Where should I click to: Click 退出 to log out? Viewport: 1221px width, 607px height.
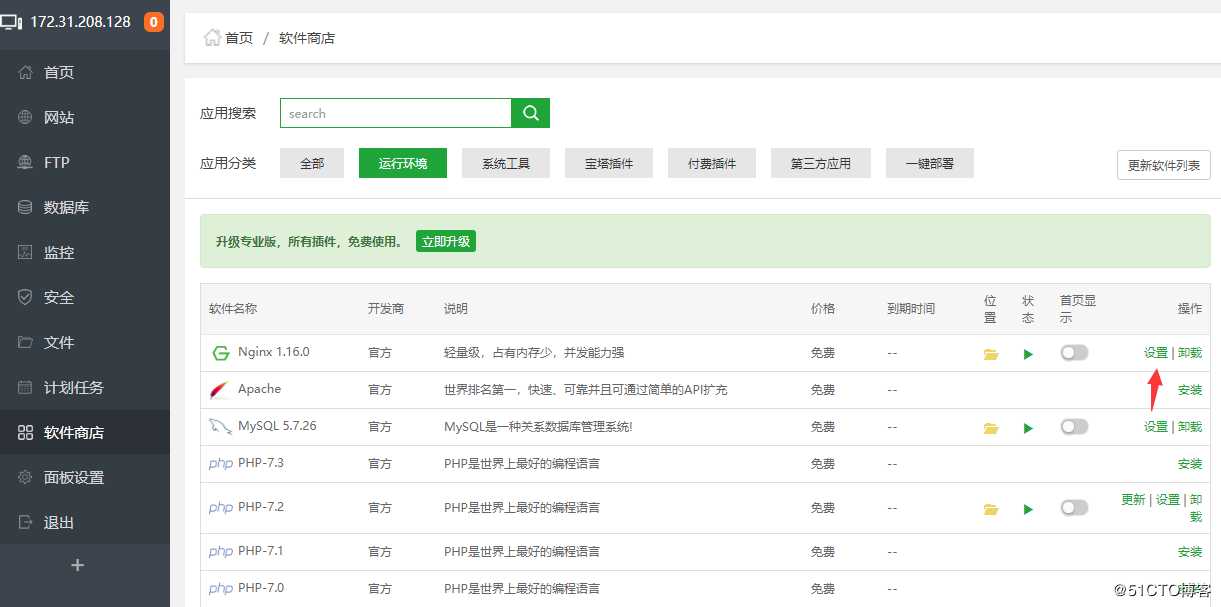(x=85, y=522)
